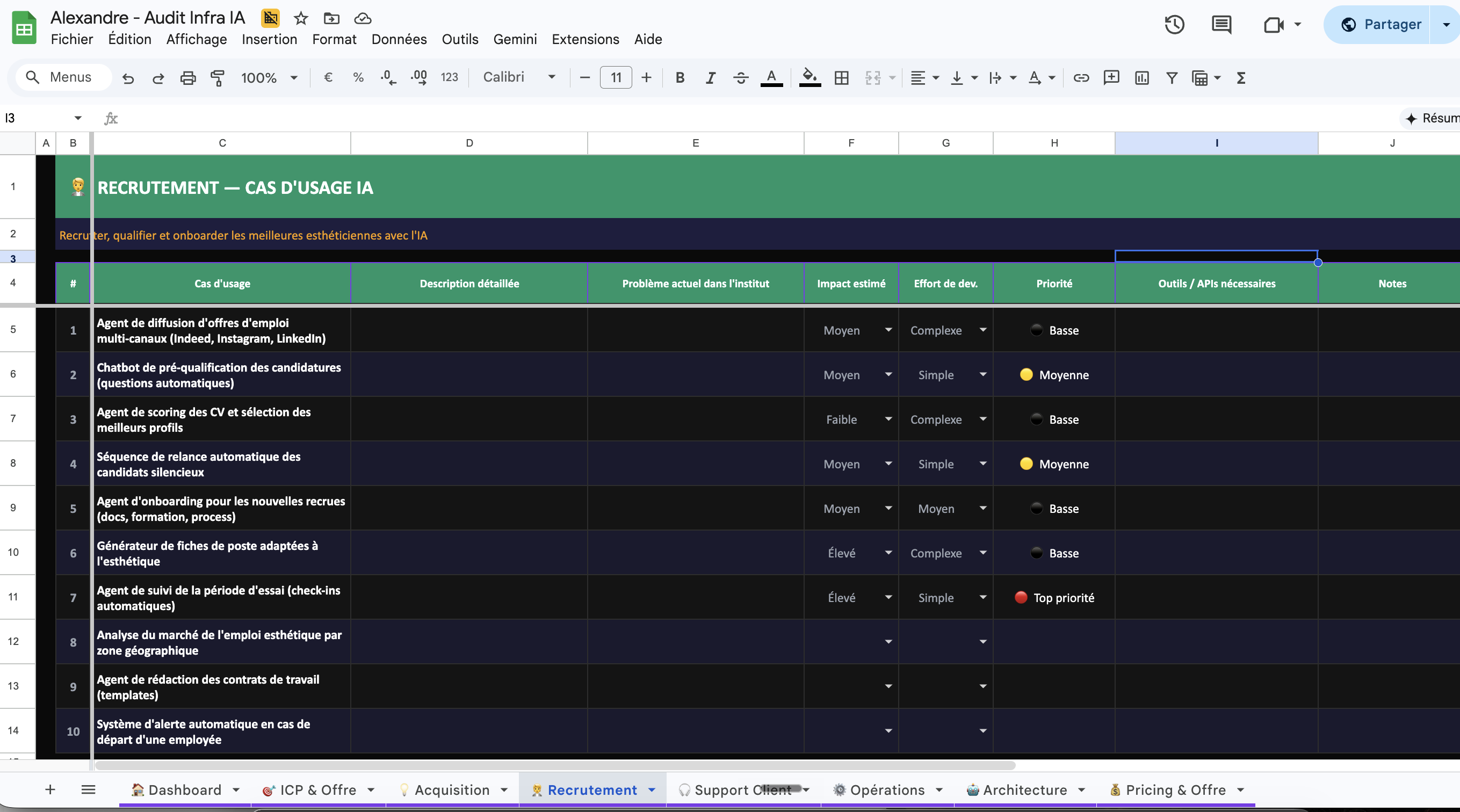Format as percent
Viewport: 1460px width, 812px height.
pyautogui.click(x=358, y=77)
